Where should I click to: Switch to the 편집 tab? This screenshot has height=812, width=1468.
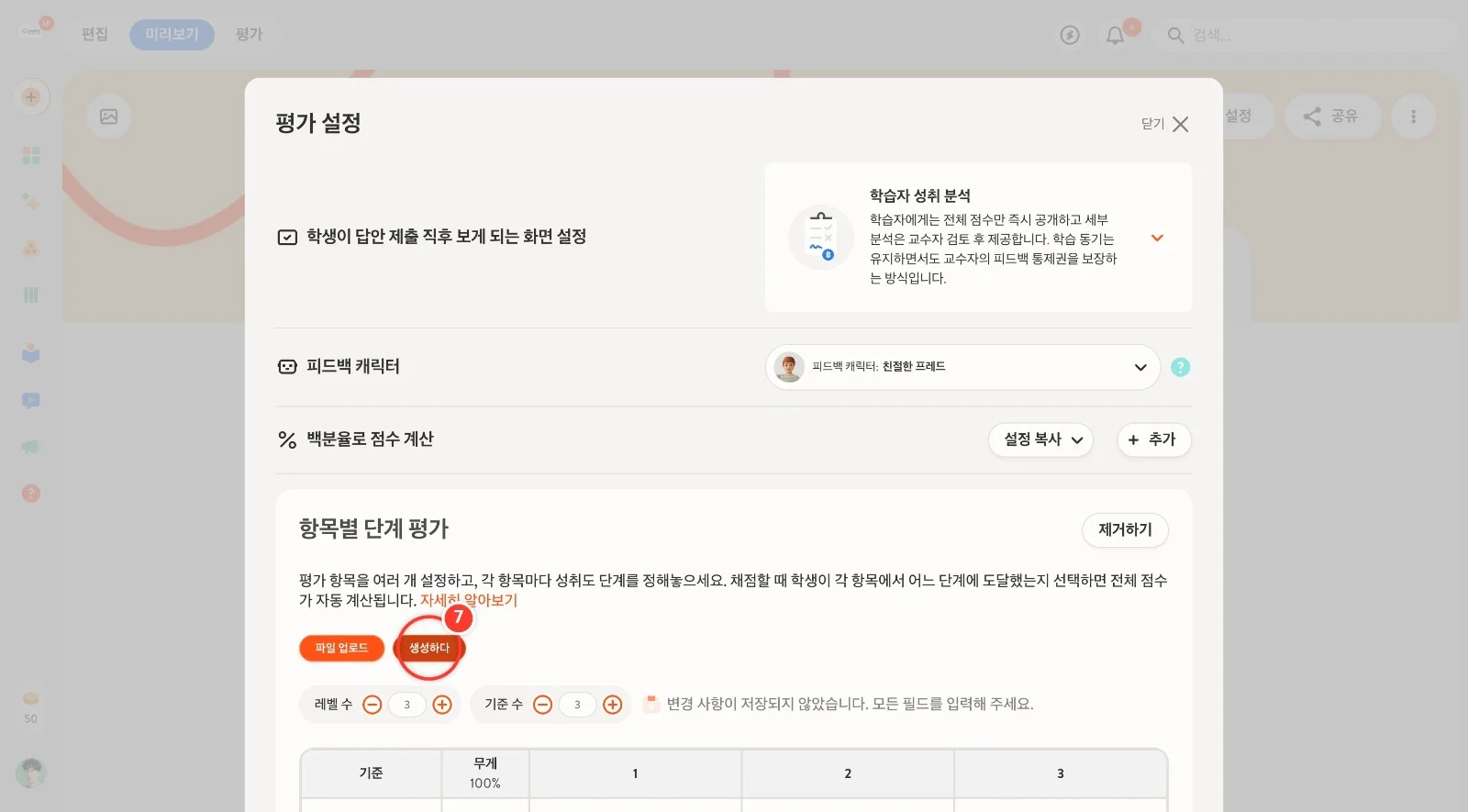click(x=95, y=35)
